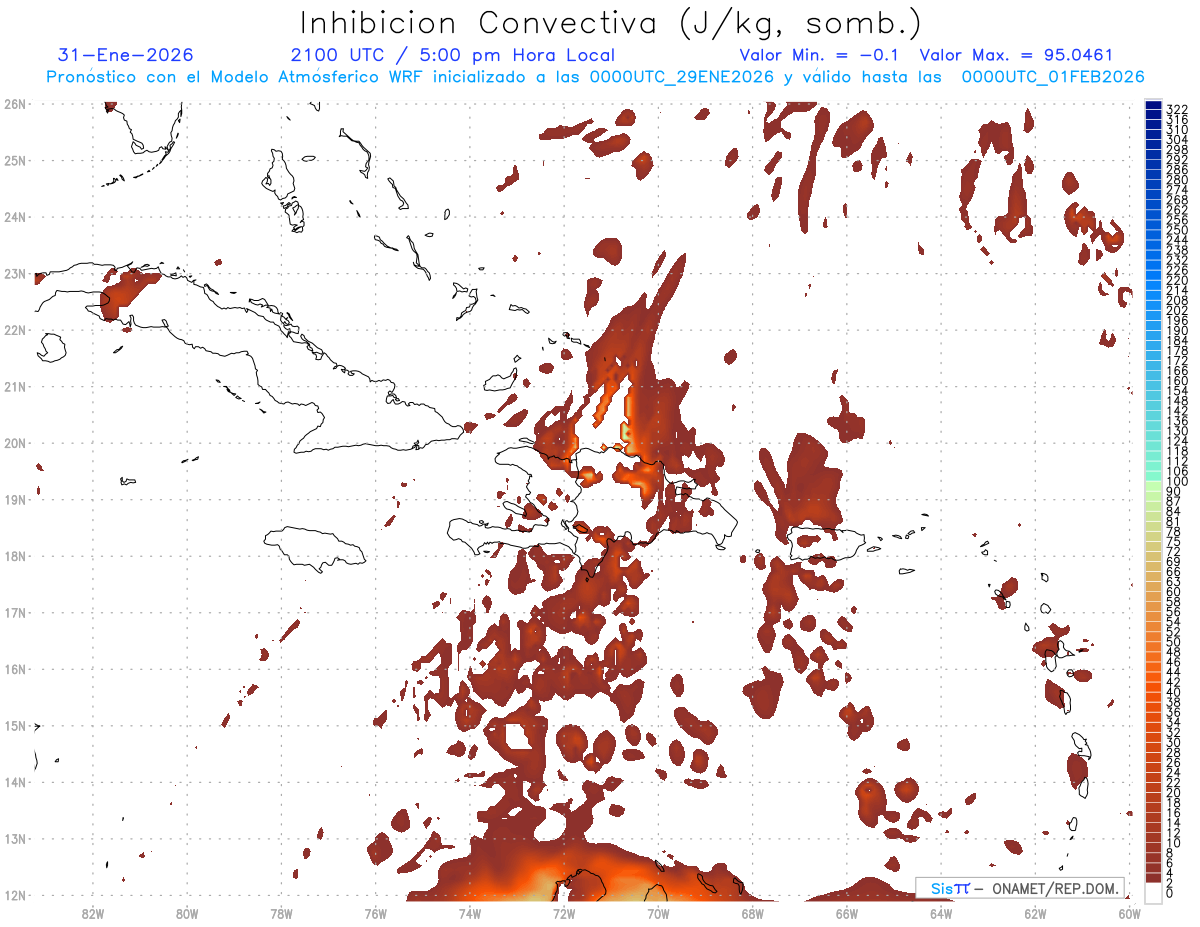Click the title "Inhibicion Convectiva (J/kg, somb.)"
The image size is (1200, 927).
click(x=611, y=23)
